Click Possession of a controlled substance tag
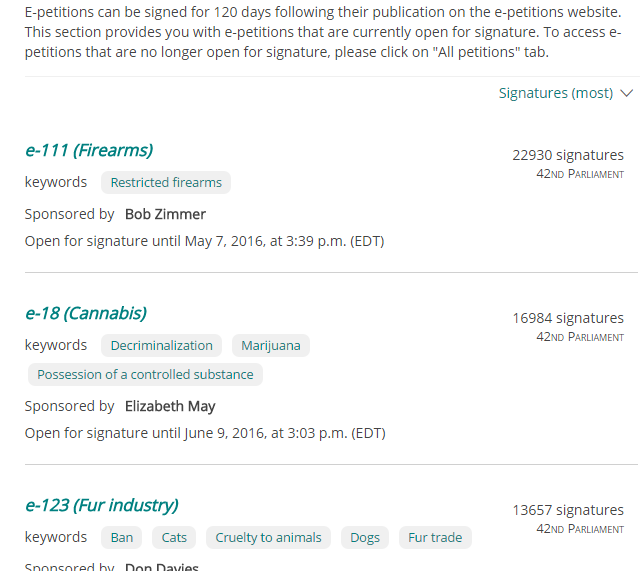 click(x=146, y=375)
